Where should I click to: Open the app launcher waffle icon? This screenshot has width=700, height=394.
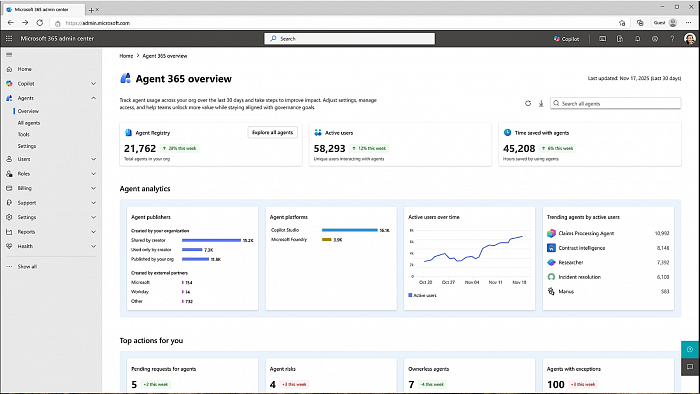click(x=9, y=39)
